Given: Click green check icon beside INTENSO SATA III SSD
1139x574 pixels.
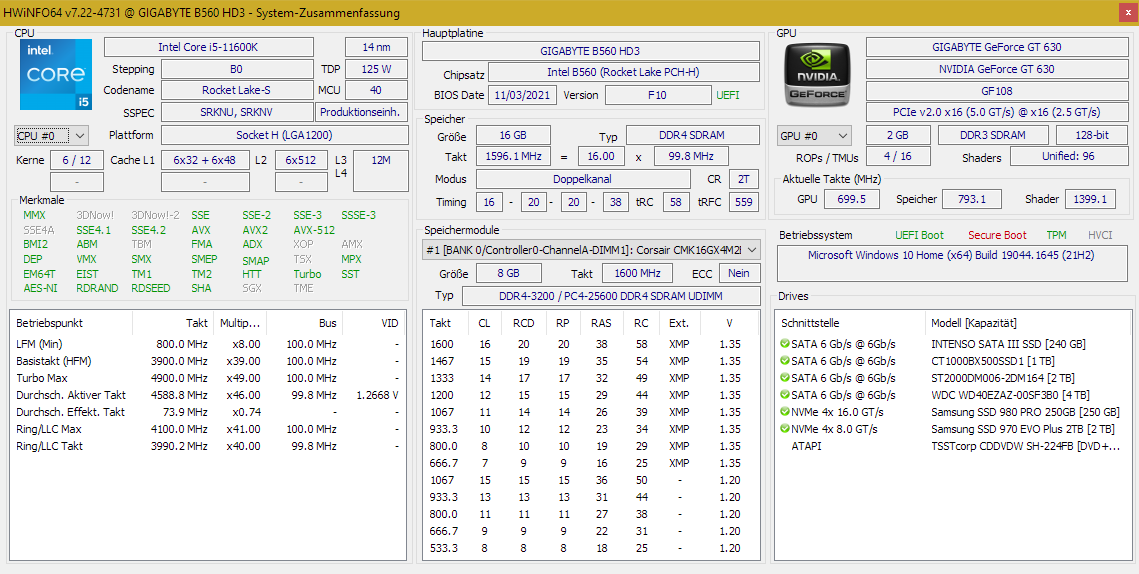Looking at the screenshot, I should [x=785, y=344].
